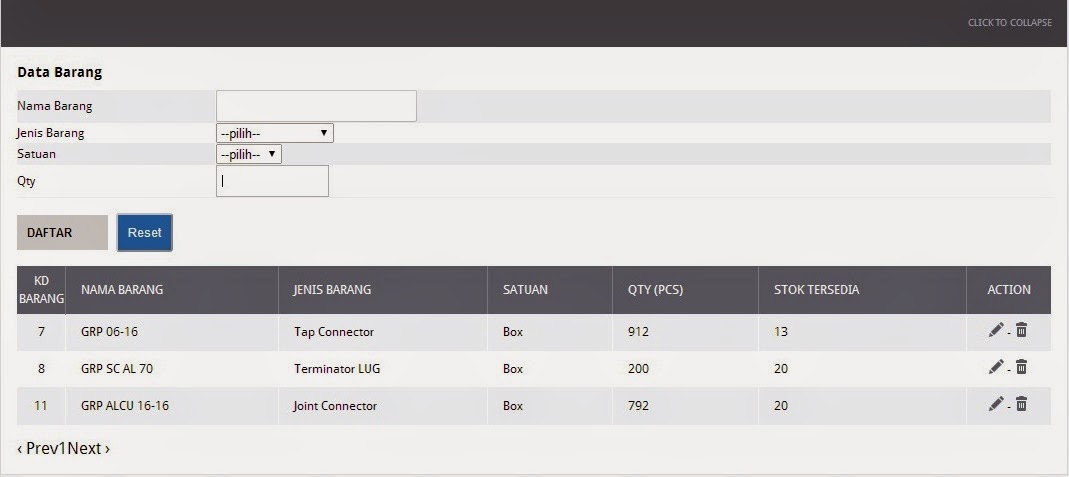Screen dimensions: 1069x477
Task: Delete the GRP 06-16 row with trash icon
Action: (1021, 330)
